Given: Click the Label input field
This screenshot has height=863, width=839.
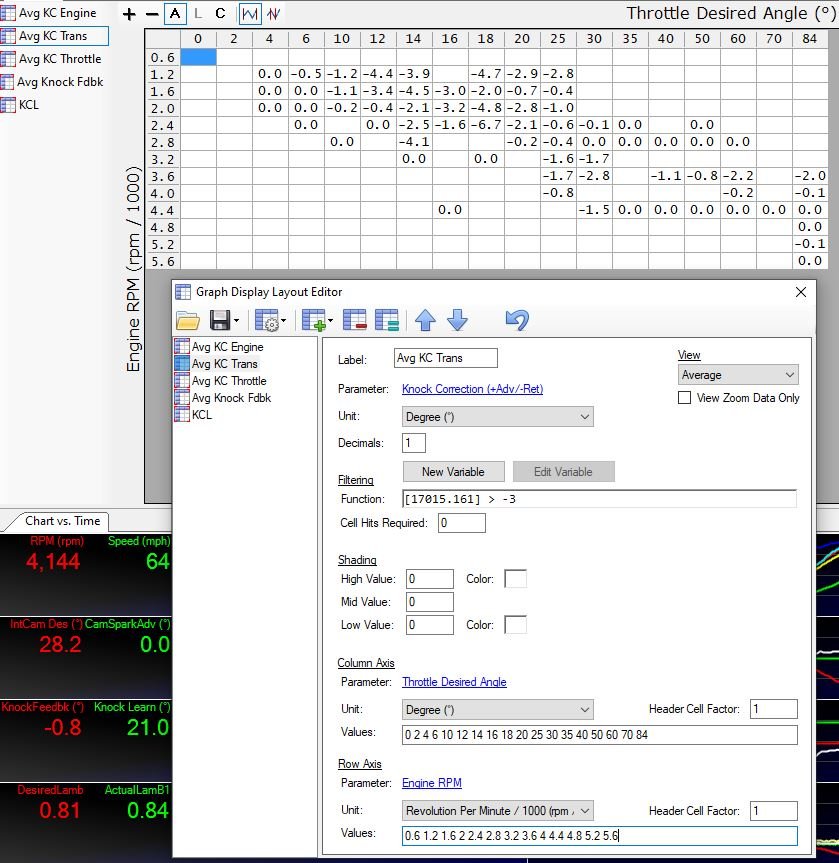Looking at the screenshot, I should pos(445,358).
